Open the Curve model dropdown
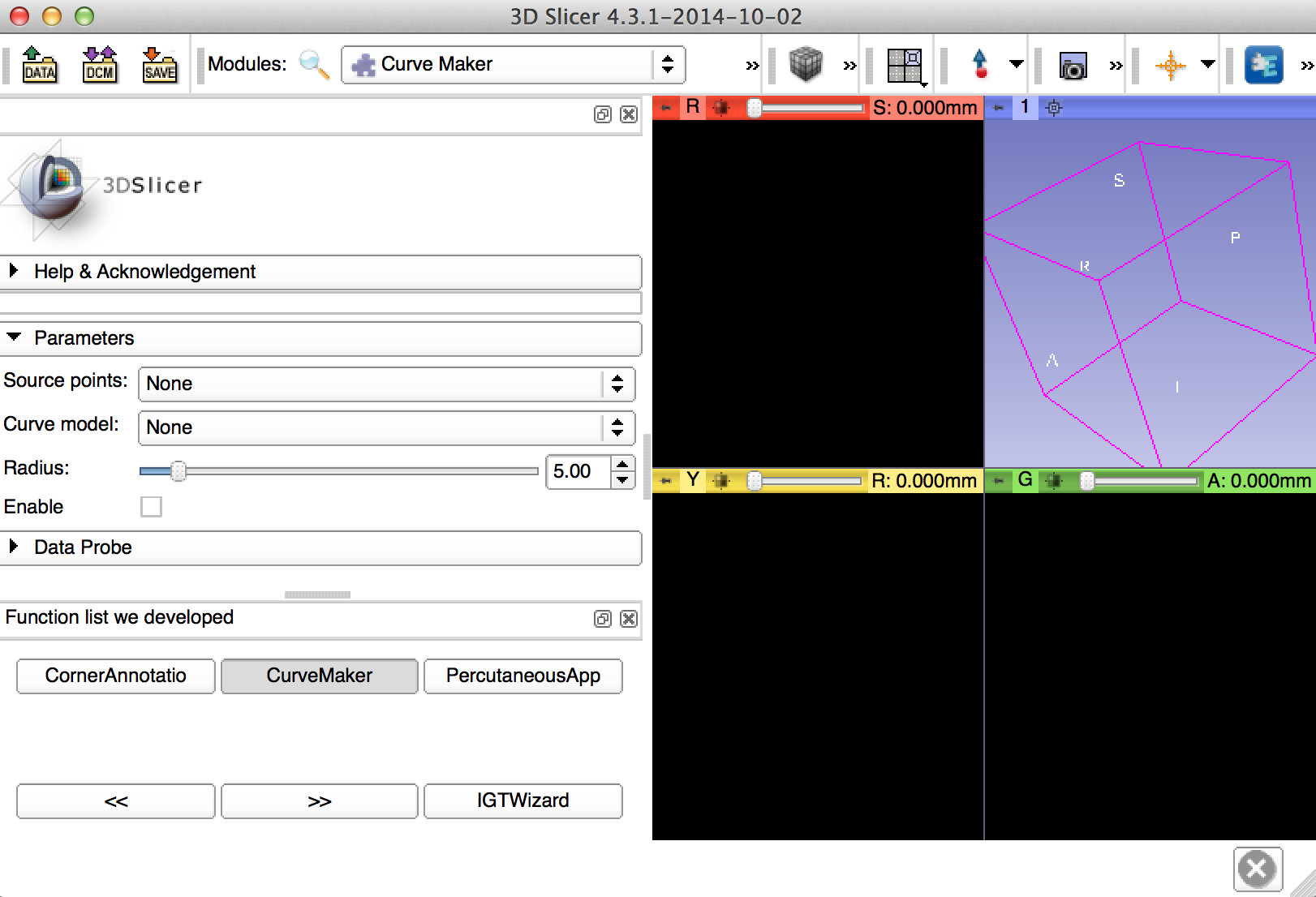This screenshot has width=1316, height=897. pos(386,427)
